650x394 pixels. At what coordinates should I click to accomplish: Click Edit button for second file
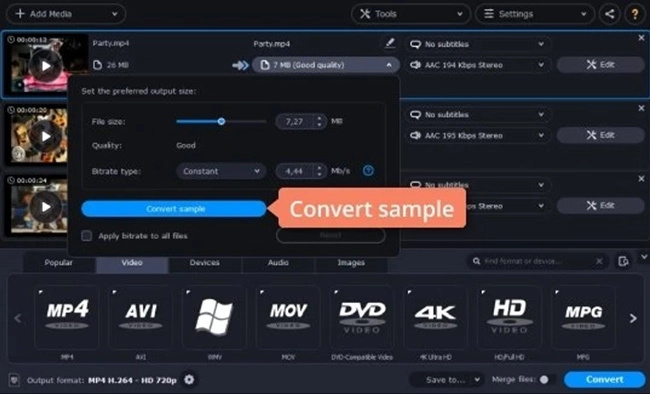pyautogui.click(x=600, y=135)
